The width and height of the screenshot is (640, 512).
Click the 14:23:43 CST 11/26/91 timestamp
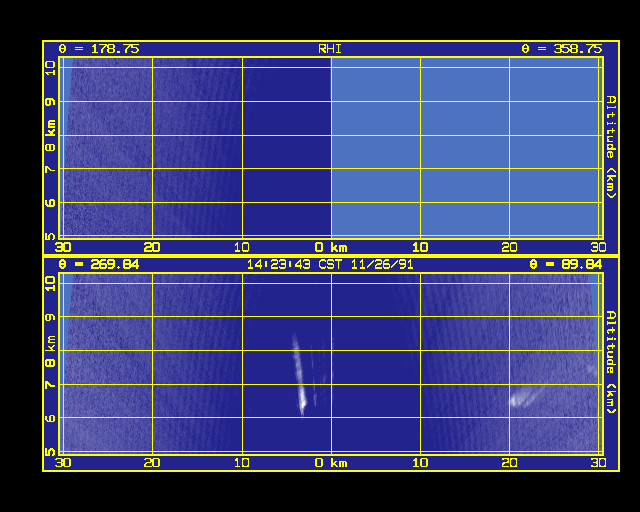pyautogui.click(x=330, y=265)
